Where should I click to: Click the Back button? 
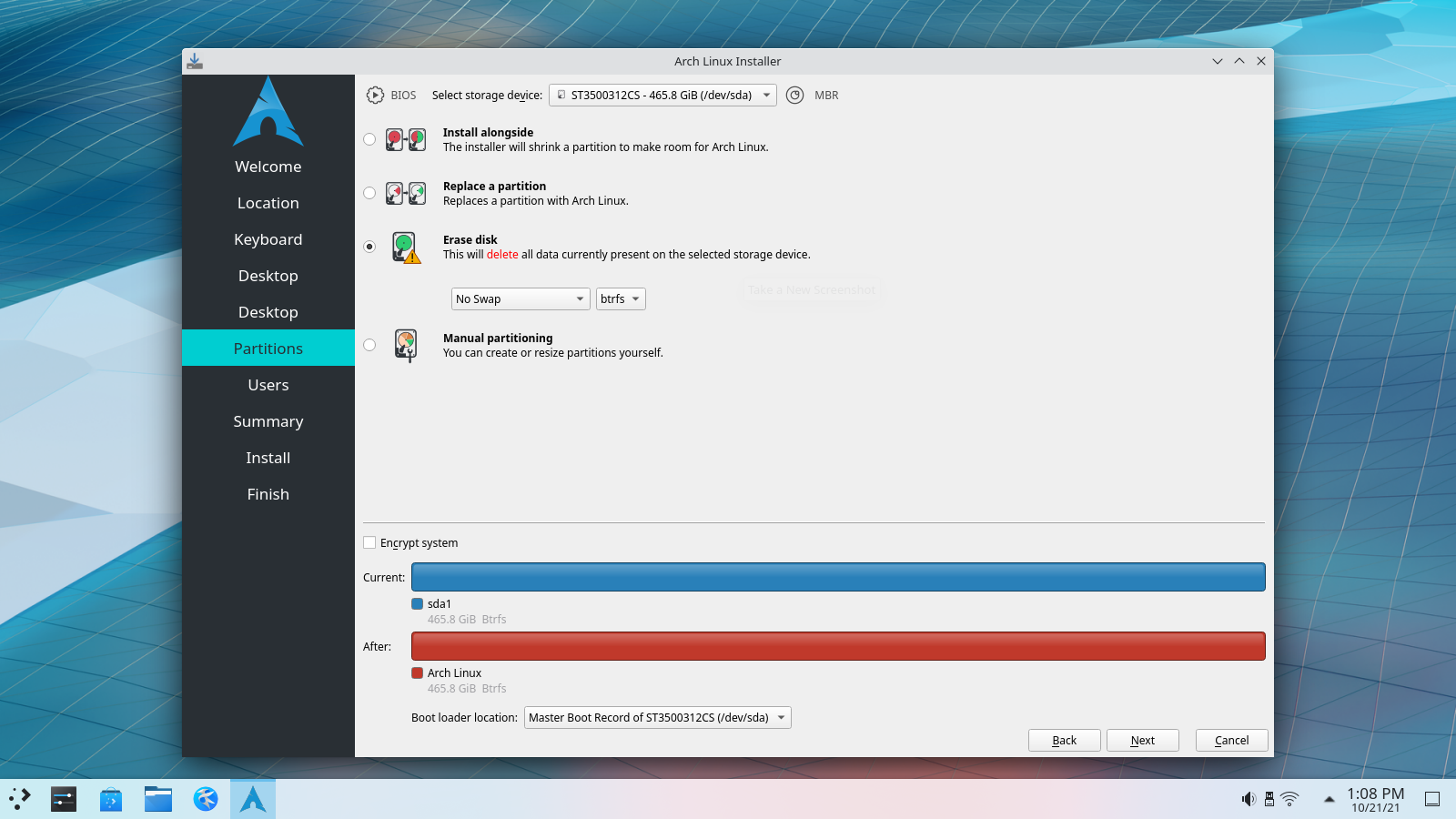(x=1065, y=740)
